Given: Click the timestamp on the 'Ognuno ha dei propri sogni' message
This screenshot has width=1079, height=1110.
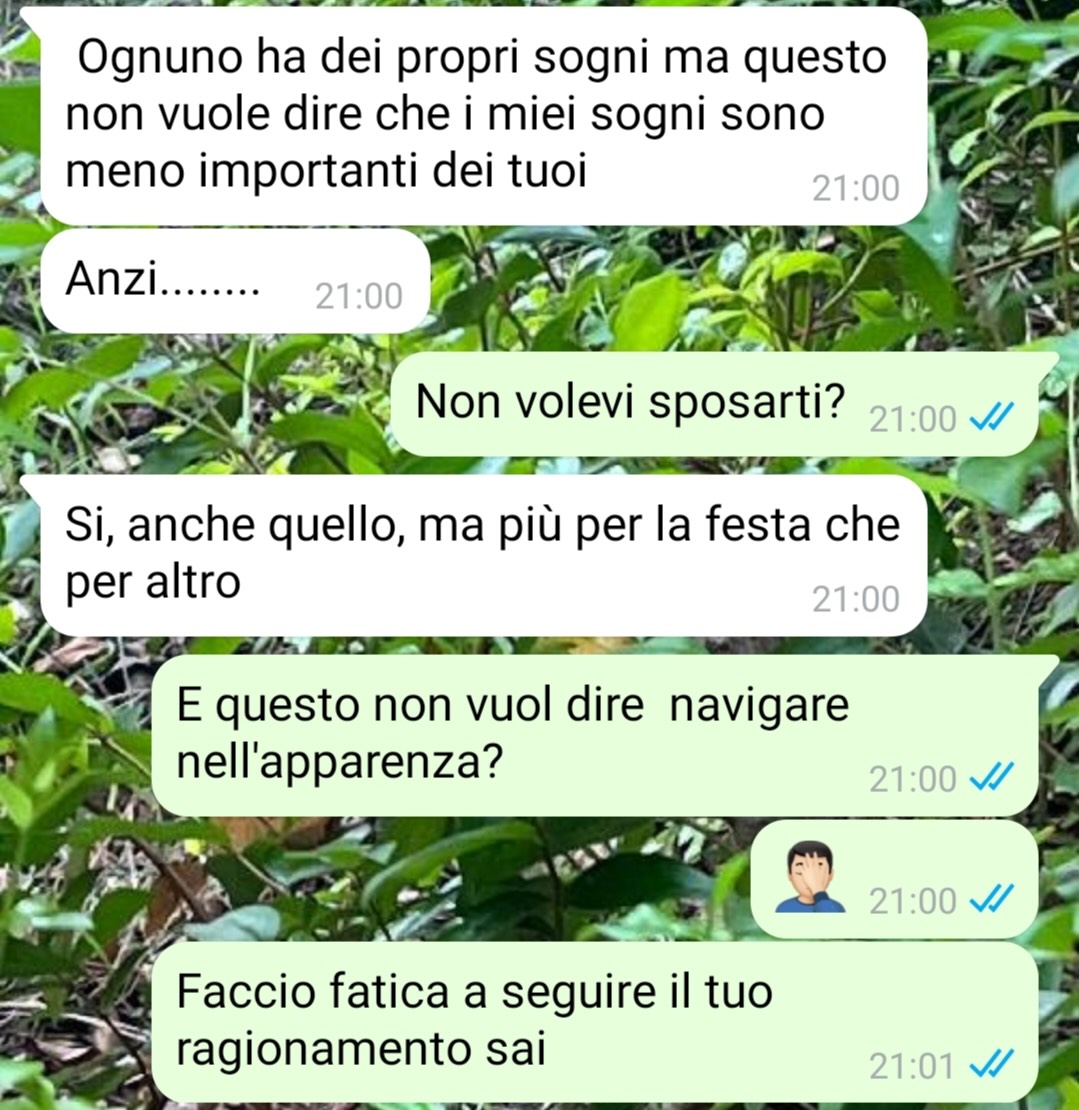Looking at the screenshot, I should (856, 188).
